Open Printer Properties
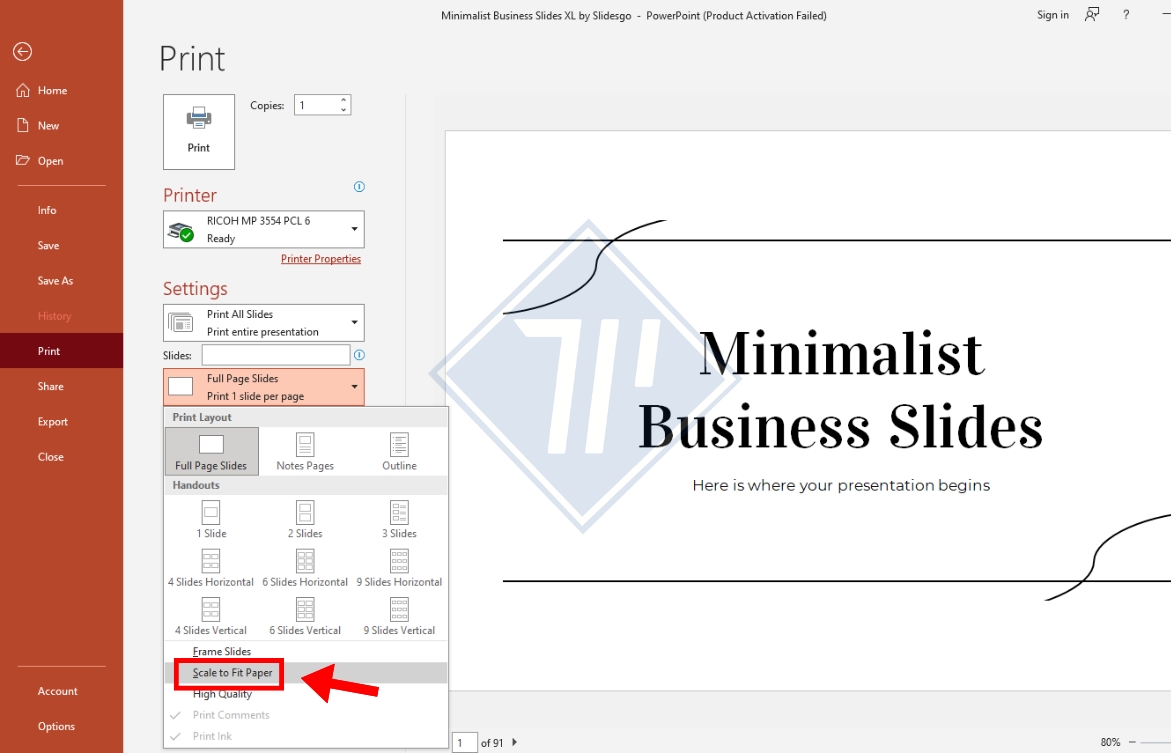Viewport: 1171px width, 753px height. 321,258
